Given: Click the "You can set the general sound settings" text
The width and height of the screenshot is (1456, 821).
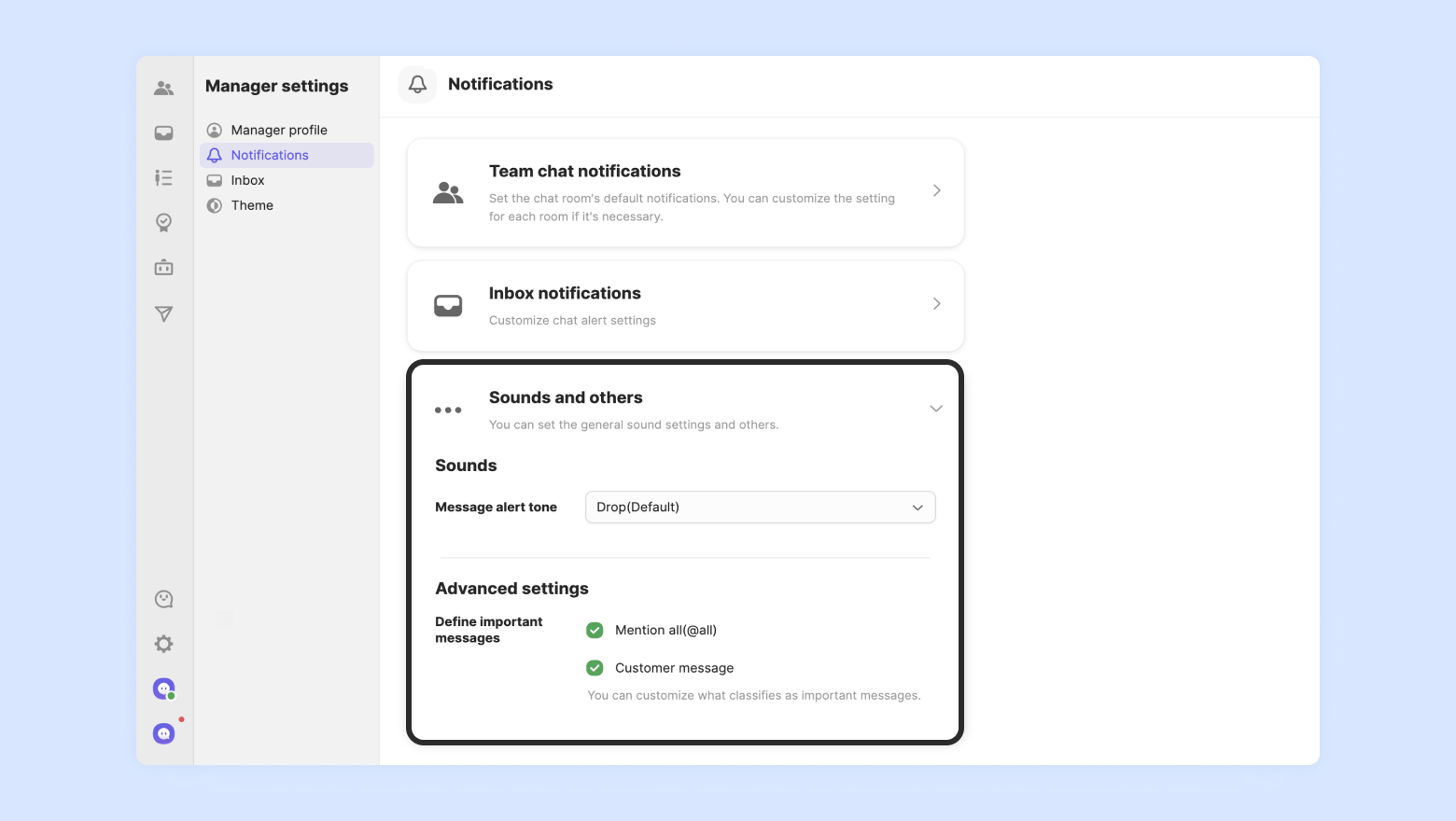Looking at the screenshot, I should pos(634,424).
